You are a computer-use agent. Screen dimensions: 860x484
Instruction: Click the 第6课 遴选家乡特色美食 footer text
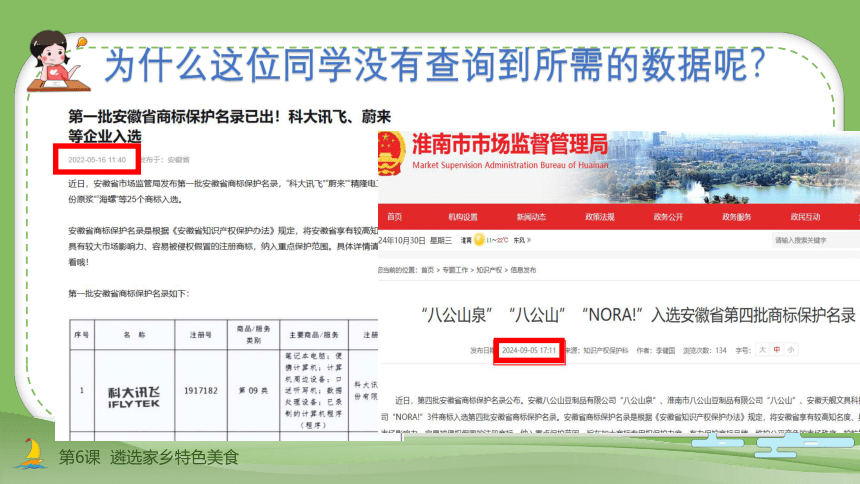(x=149, y=457)
